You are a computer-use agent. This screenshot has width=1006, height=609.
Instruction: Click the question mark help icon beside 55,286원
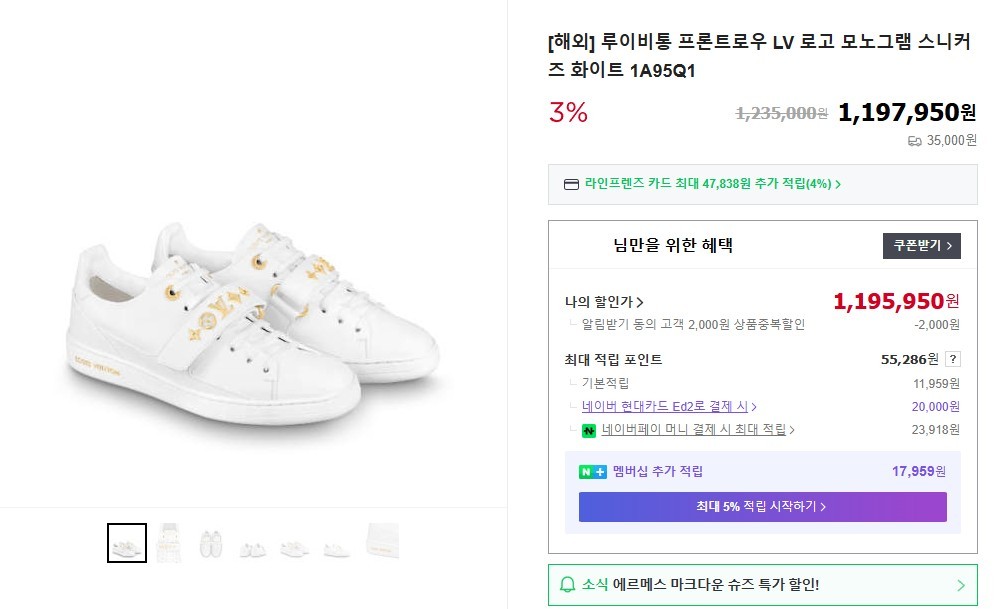point(953,360)
